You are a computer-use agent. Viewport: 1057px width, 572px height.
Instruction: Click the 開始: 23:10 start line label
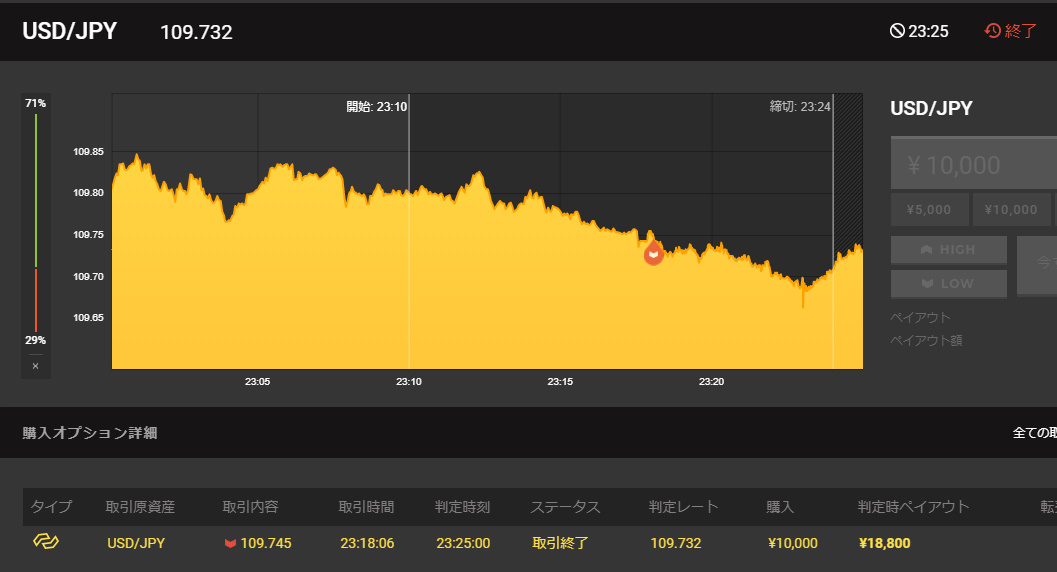pyautogui.click(x=377, y=106)
